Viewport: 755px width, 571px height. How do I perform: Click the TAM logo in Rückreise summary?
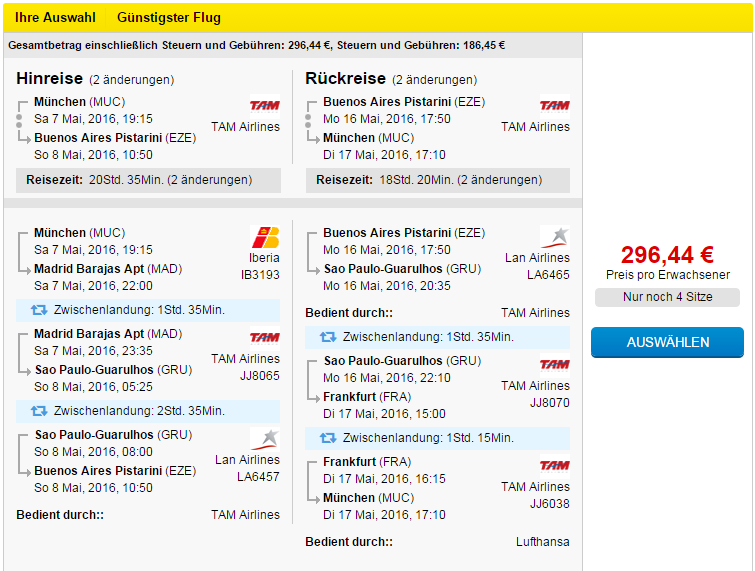coord(555,106)
